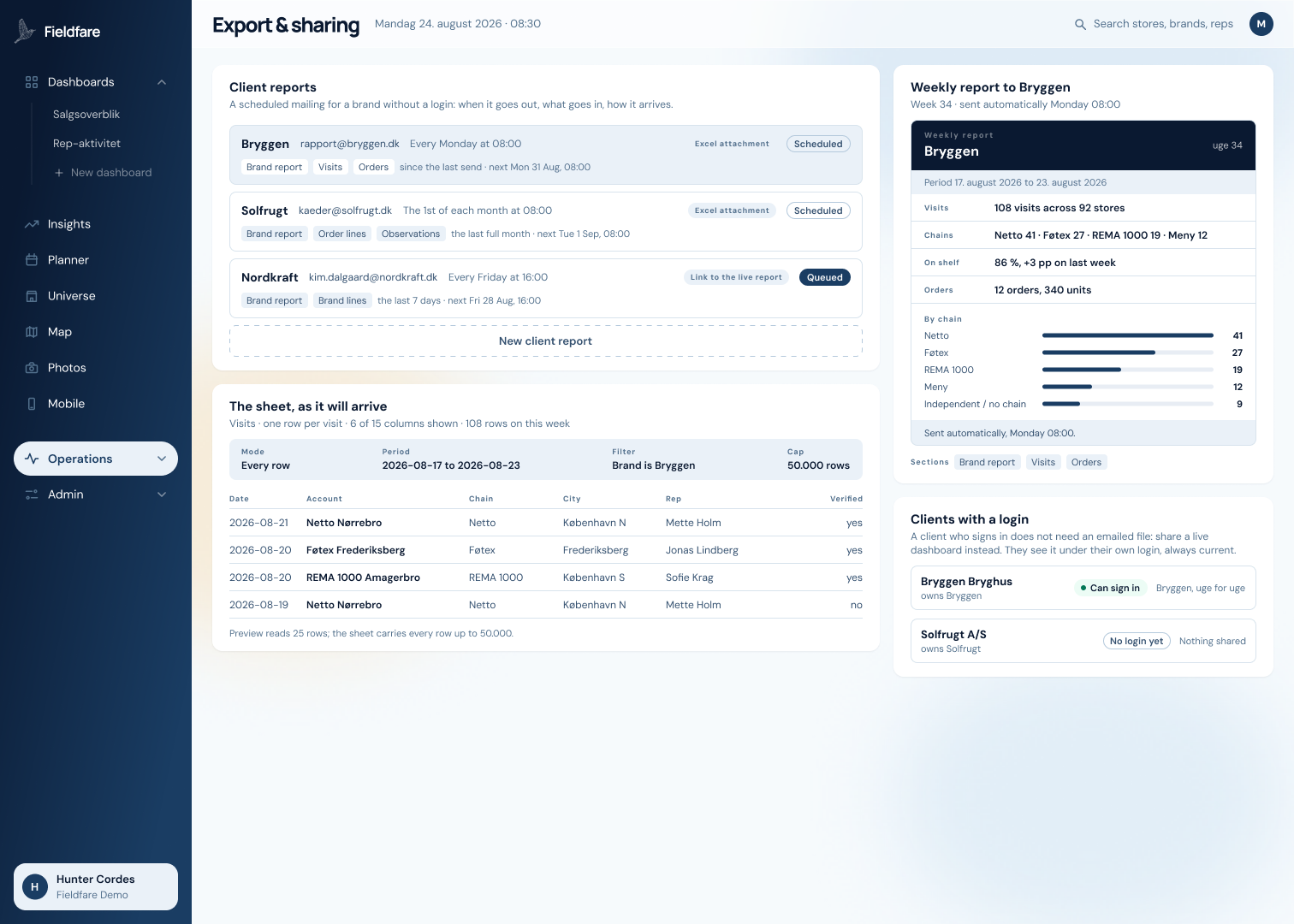This screenshot has height=924, width=1294.
Task: Click the Operations pulse icon
Action: coord(32,459)
